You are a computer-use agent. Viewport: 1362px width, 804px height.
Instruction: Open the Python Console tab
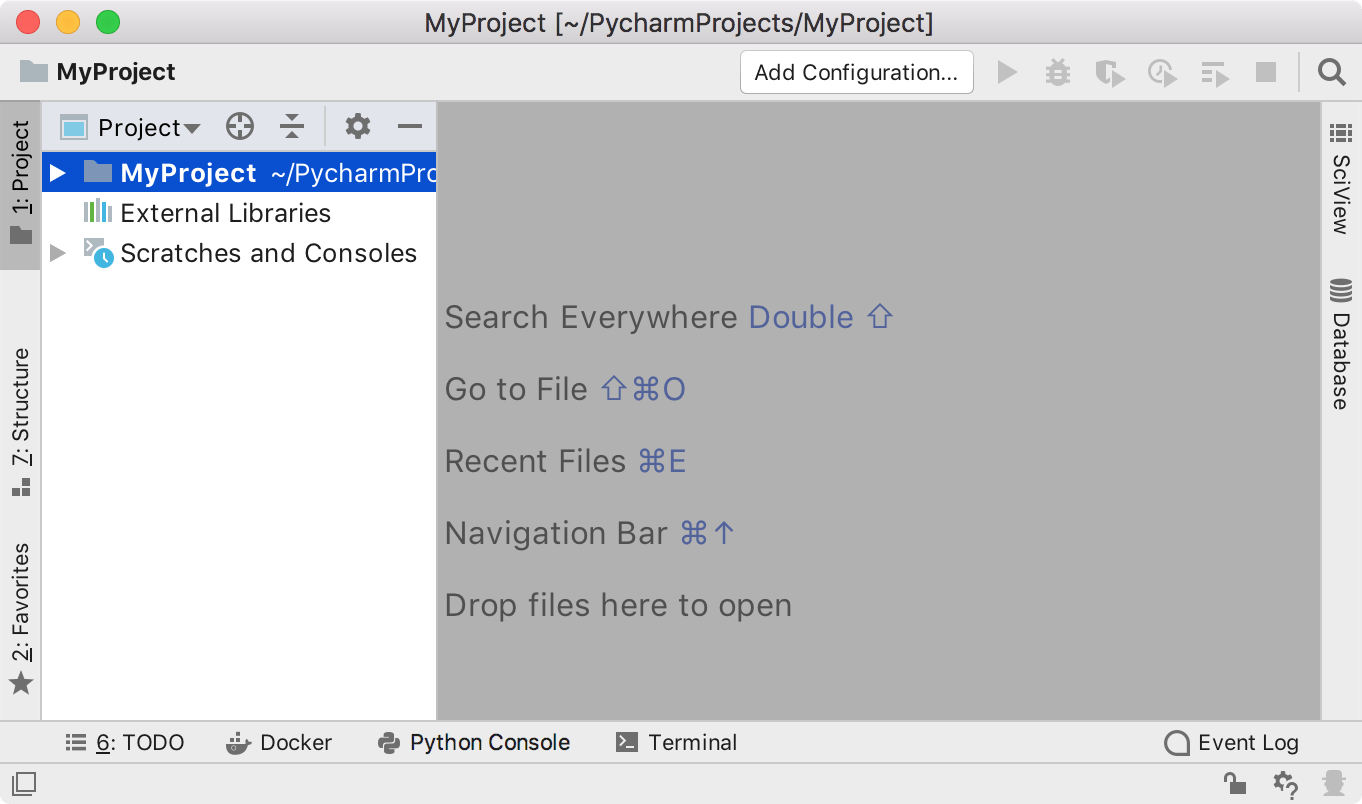click(x=474, y=743)
